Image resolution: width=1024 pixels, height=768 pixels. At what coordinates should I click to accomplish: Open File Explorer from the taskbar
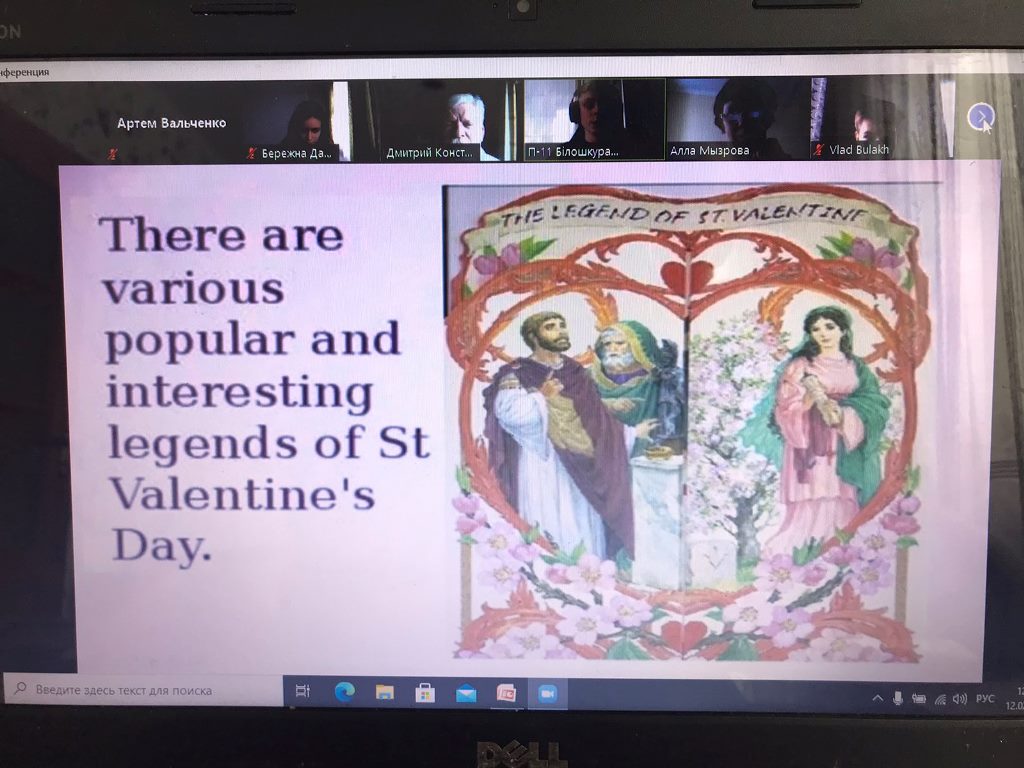pyautogui.click(x=385, y=692)
